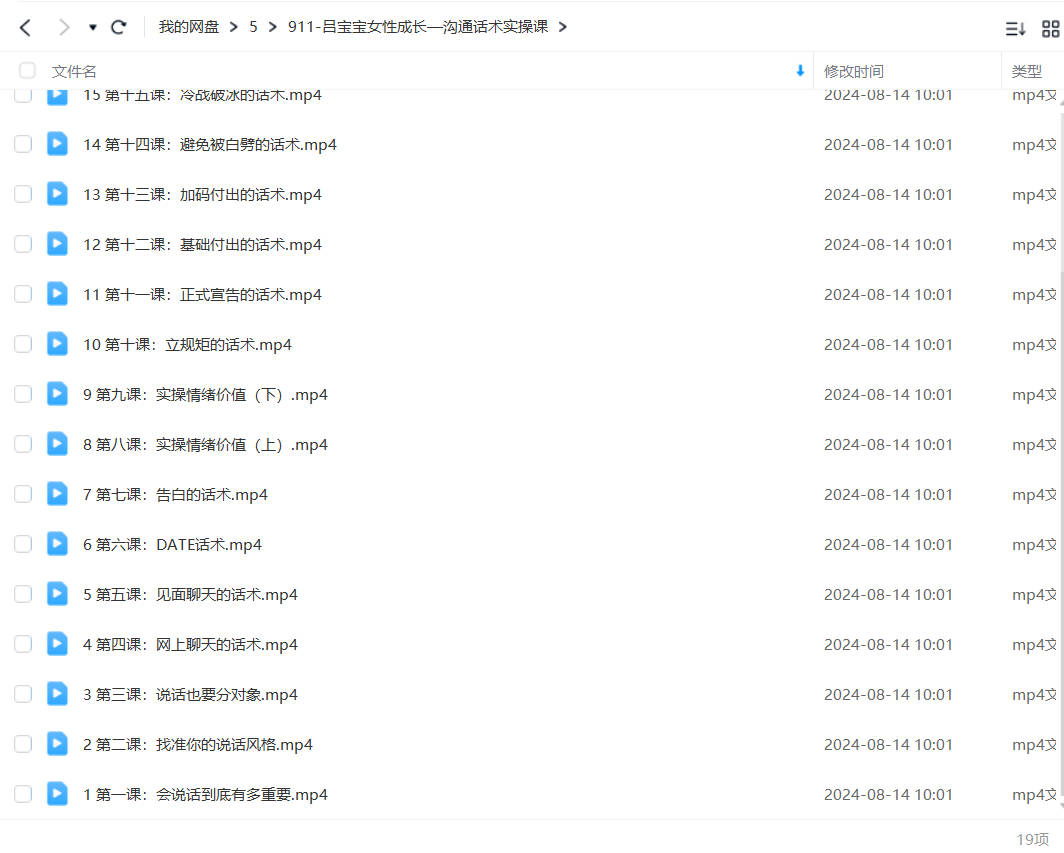Click video icon of 说话也要分对象.mp4
This screenshot has width=1064, height=853.
[57, 694]
